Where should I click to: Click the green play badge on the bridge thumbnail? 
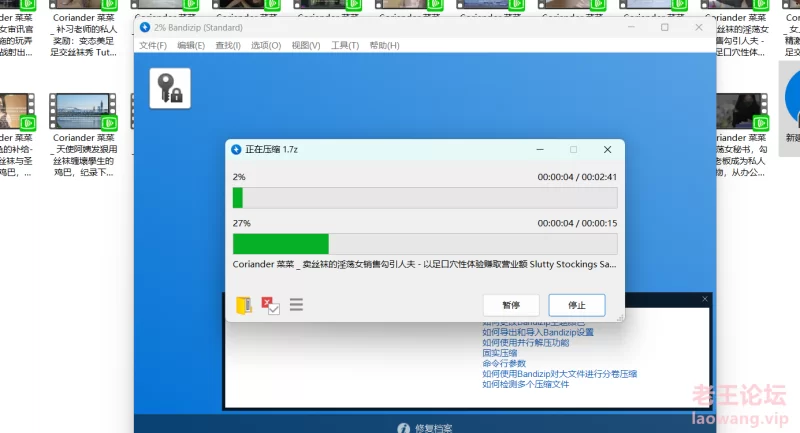pos(109,123)
